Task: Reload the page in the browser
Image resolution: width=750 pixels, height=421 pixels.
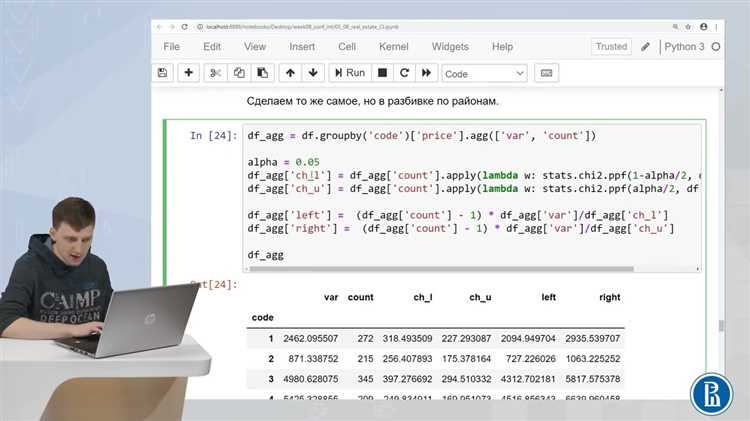Action: tap(185, 27)
